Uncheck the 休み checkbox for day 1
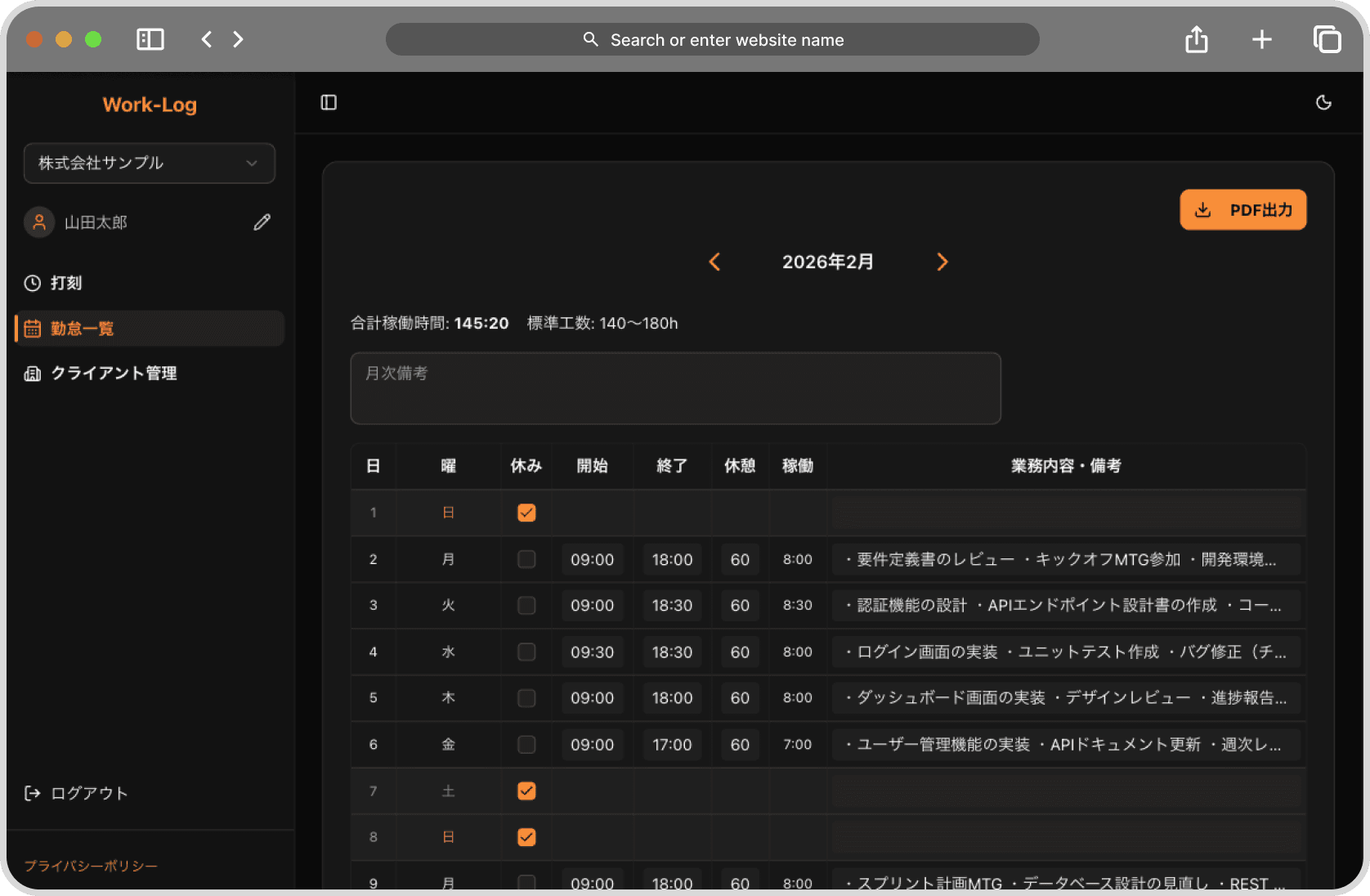1370x896 pixels. tap(526, 513)
